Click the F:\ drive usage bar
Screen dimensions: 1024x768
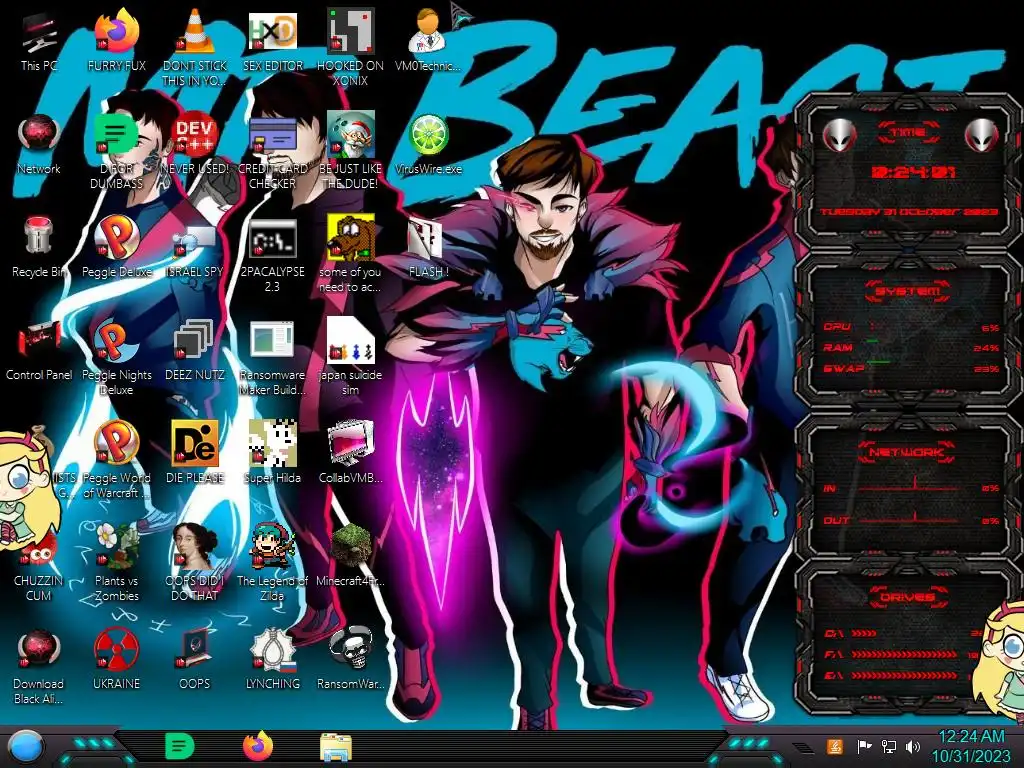904,654
